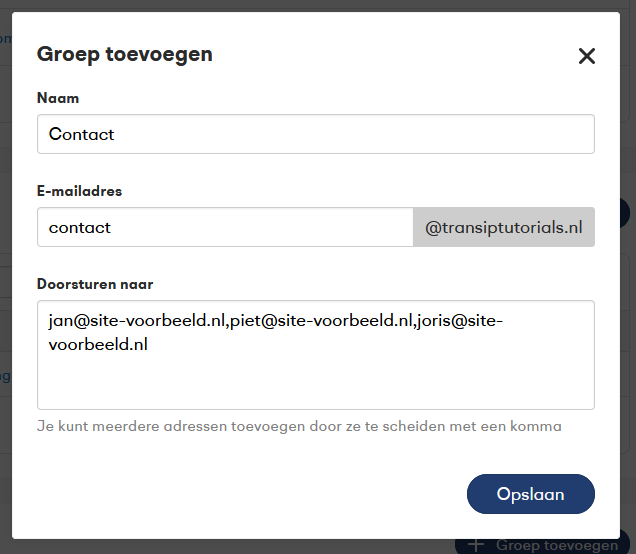The image size is (636, 554).
Task: Click the Naam input field containing Contact
Action: click(x=316, y=134)
